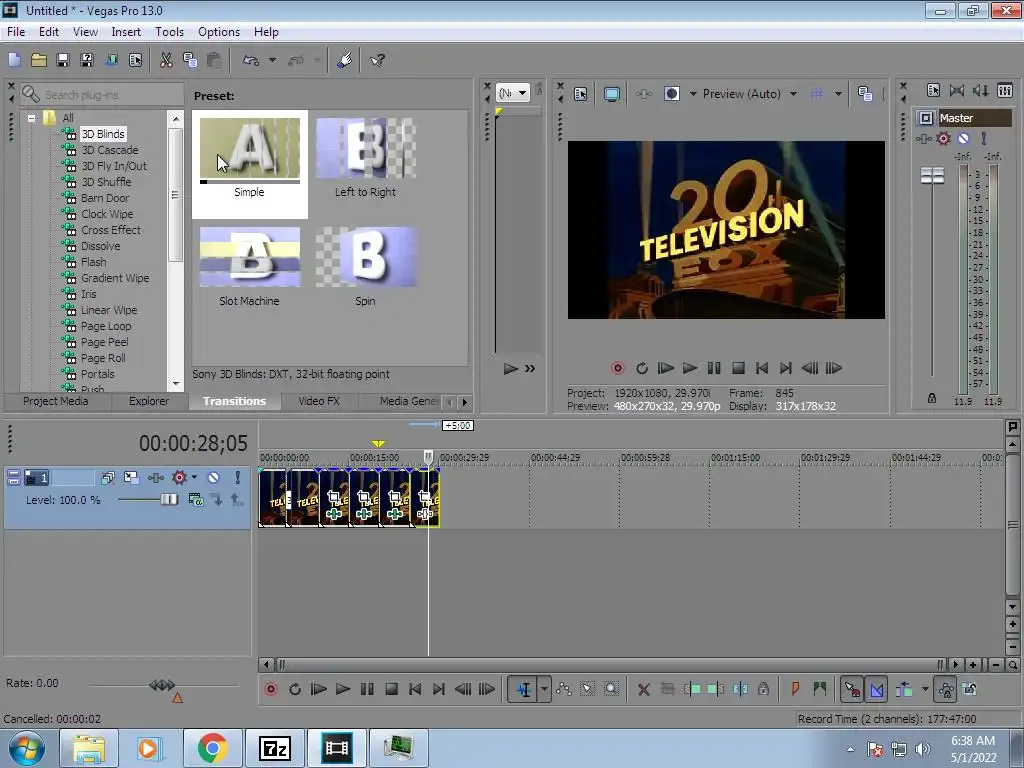Open a project with the folder icon
The width and height of the screenshot is (1024, 768).
click(39, 60)
